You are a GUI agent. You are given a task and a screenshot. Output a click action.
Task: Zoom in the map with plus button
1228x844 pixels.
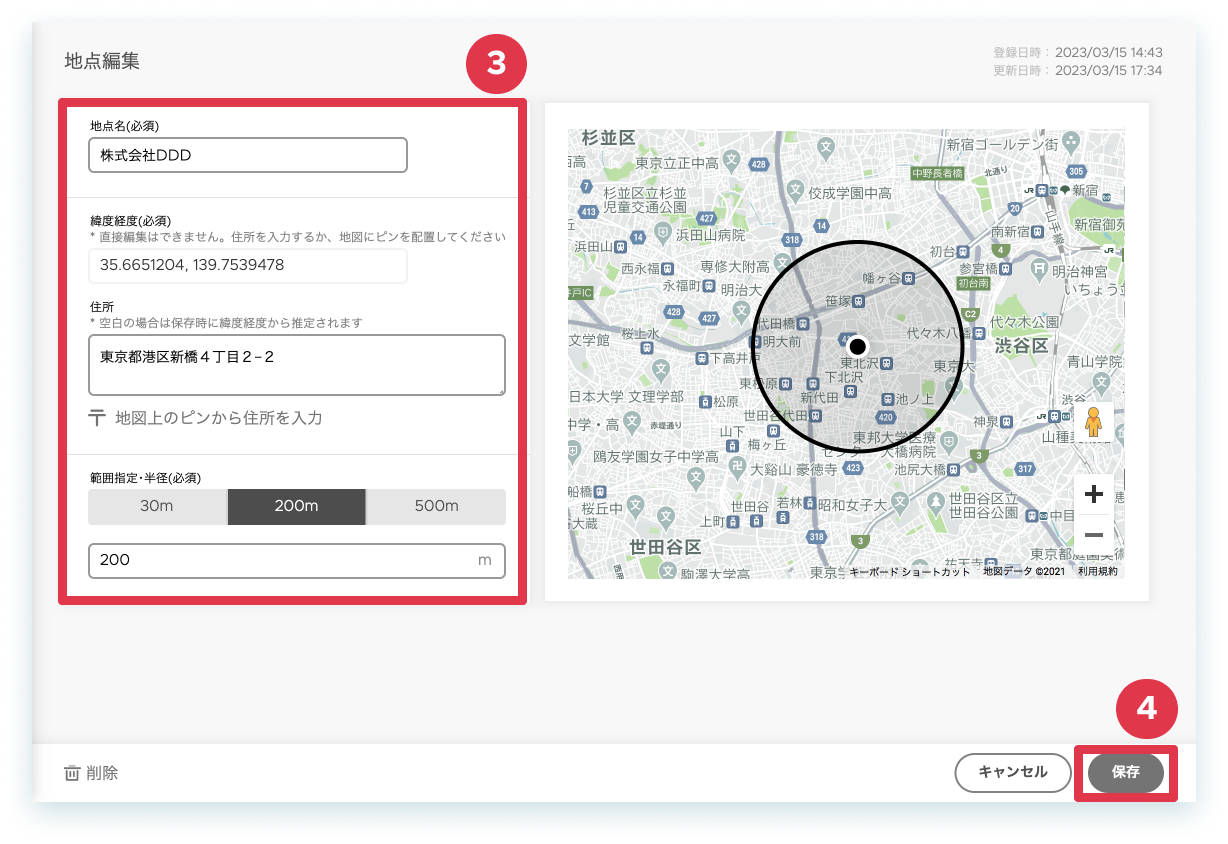(1094, 494)
